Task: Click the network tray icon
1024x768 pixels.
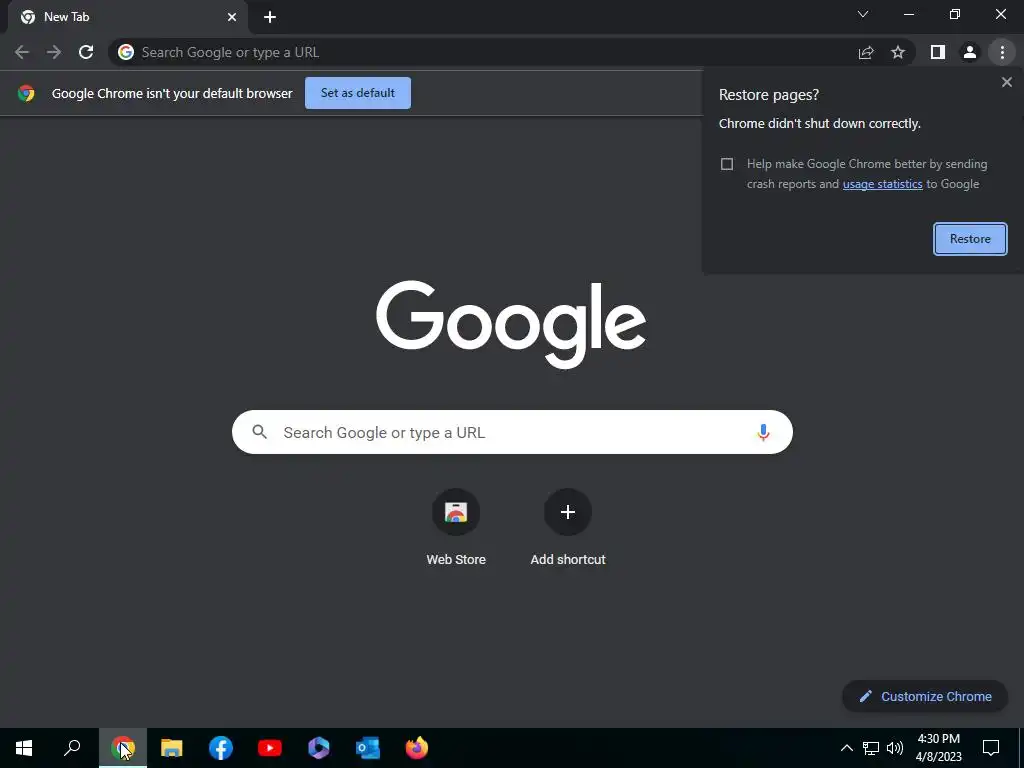Action: coord(871,748)
